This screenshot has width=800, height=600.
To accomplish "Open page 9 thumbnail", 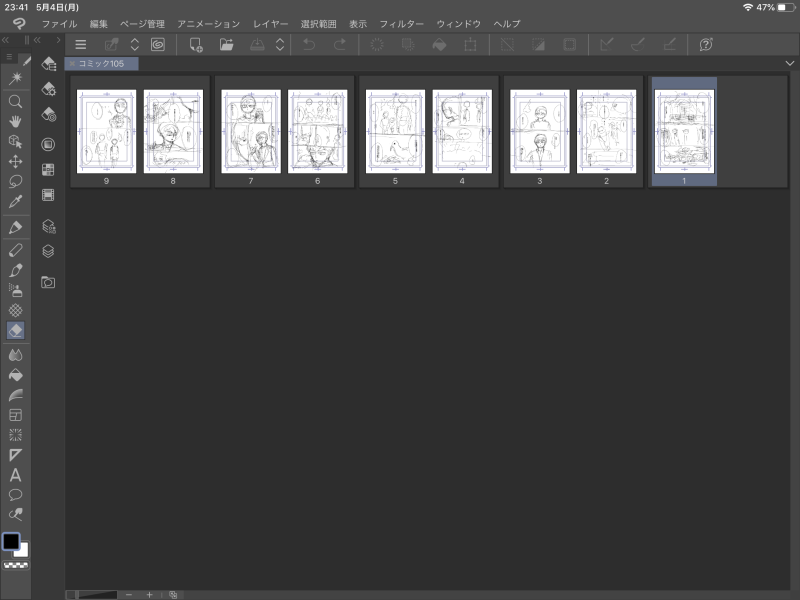I will (106, 132).
